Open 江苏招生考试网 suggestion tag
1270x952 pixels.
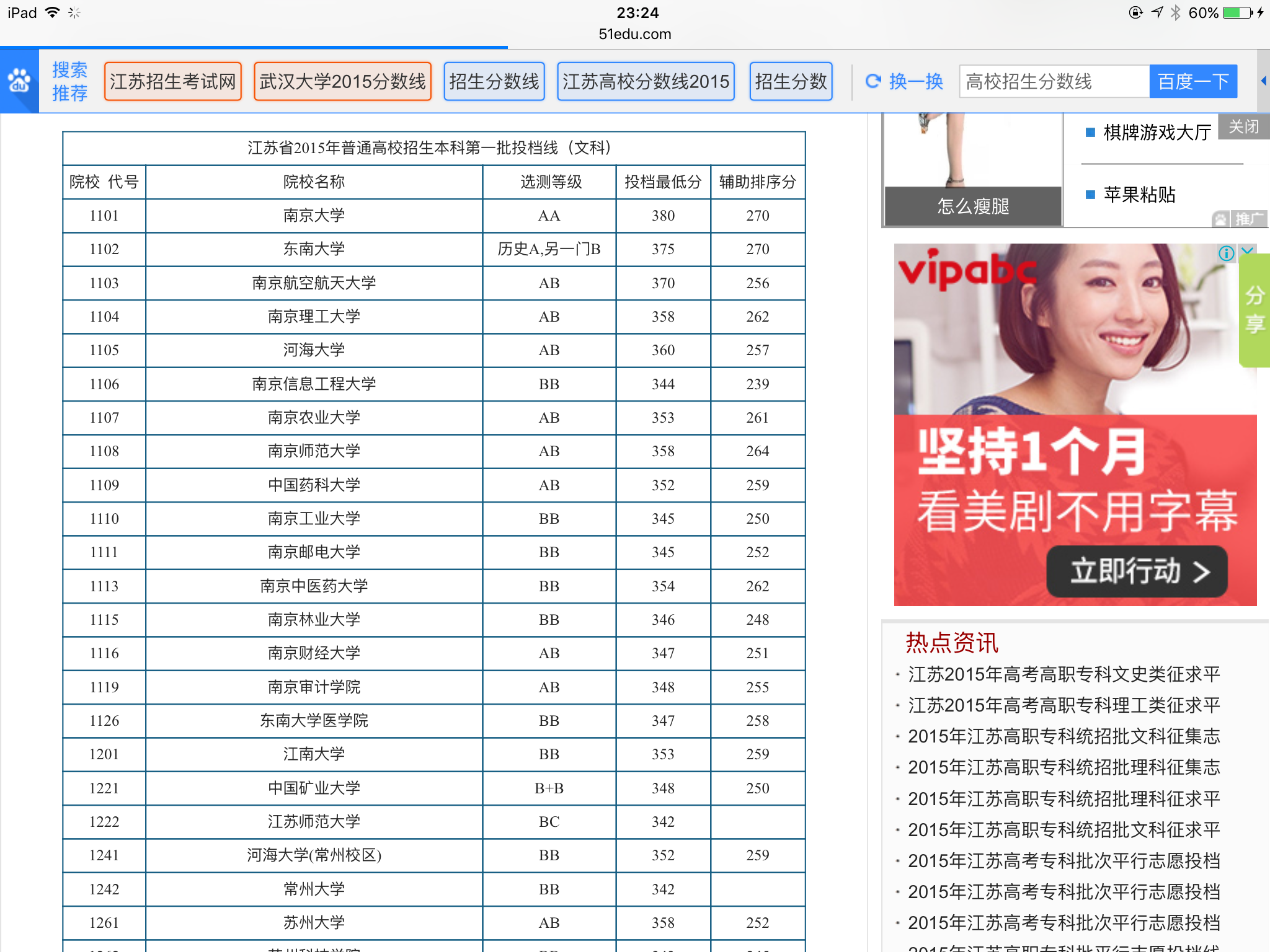pyautogui.click(x=173, y=81)
